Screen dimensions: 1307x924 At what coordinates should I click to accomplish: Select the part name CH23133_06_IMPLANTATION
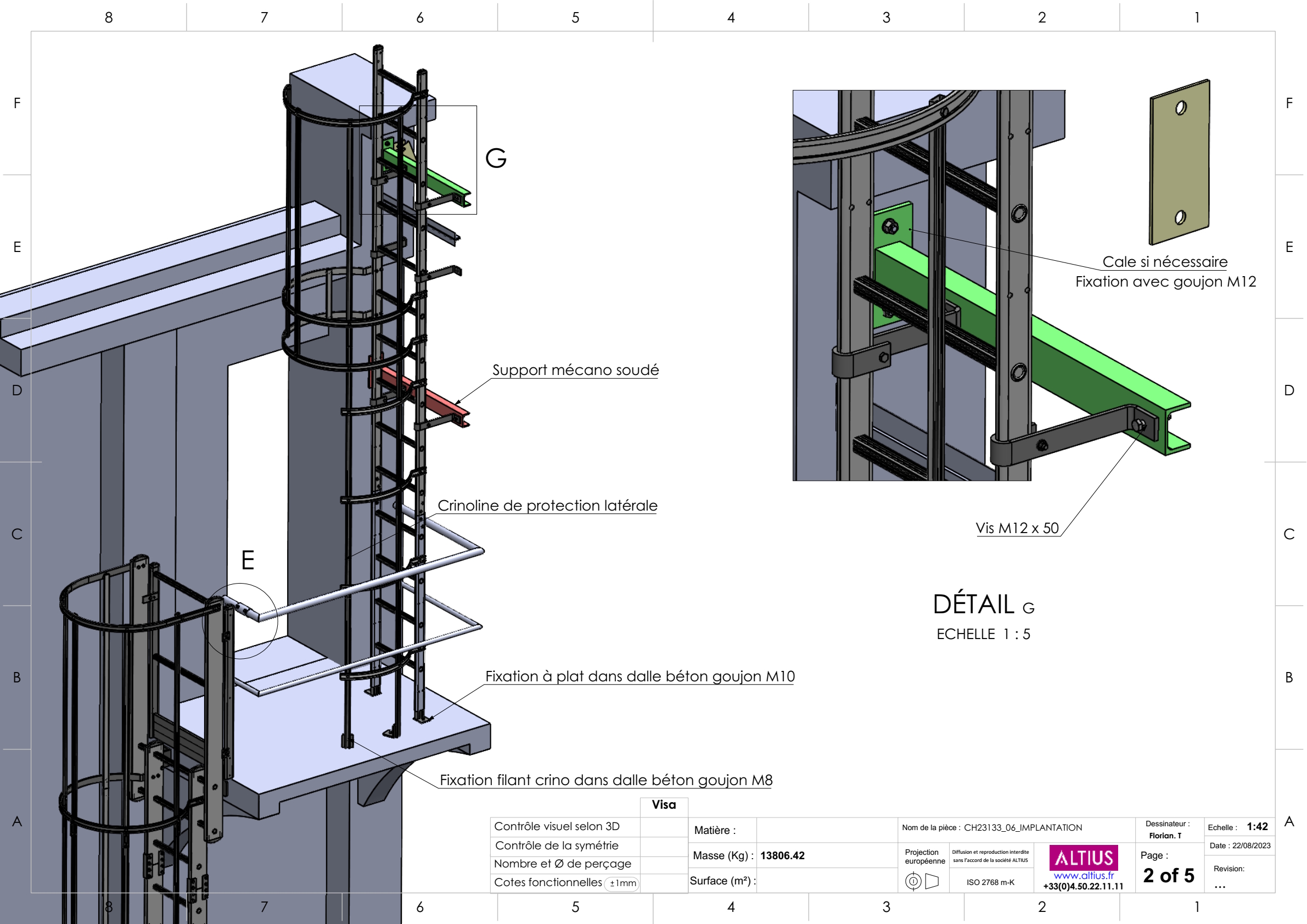tap(1022, 828)
